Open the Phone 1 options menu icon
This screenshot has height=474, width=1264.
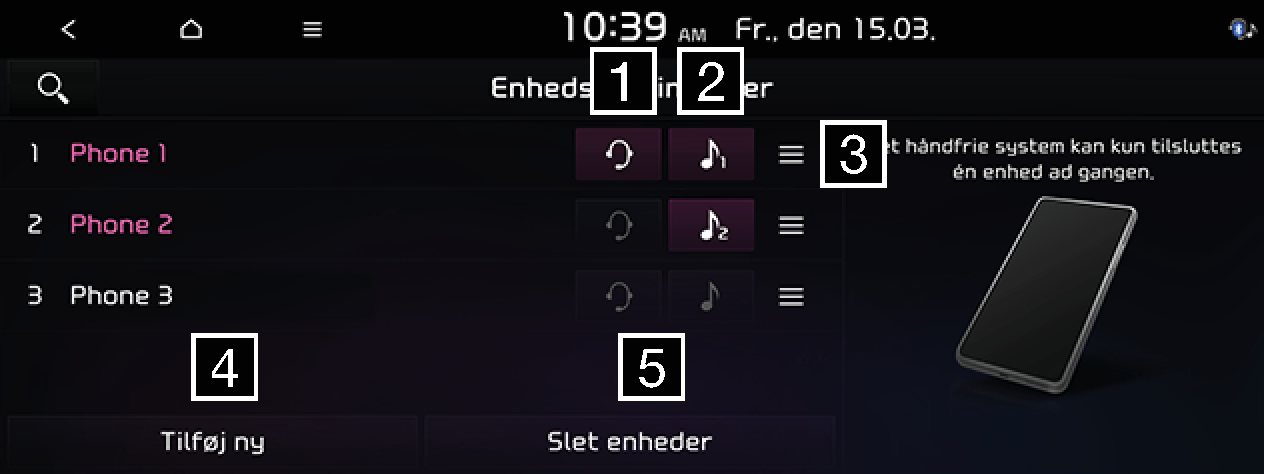791,154
